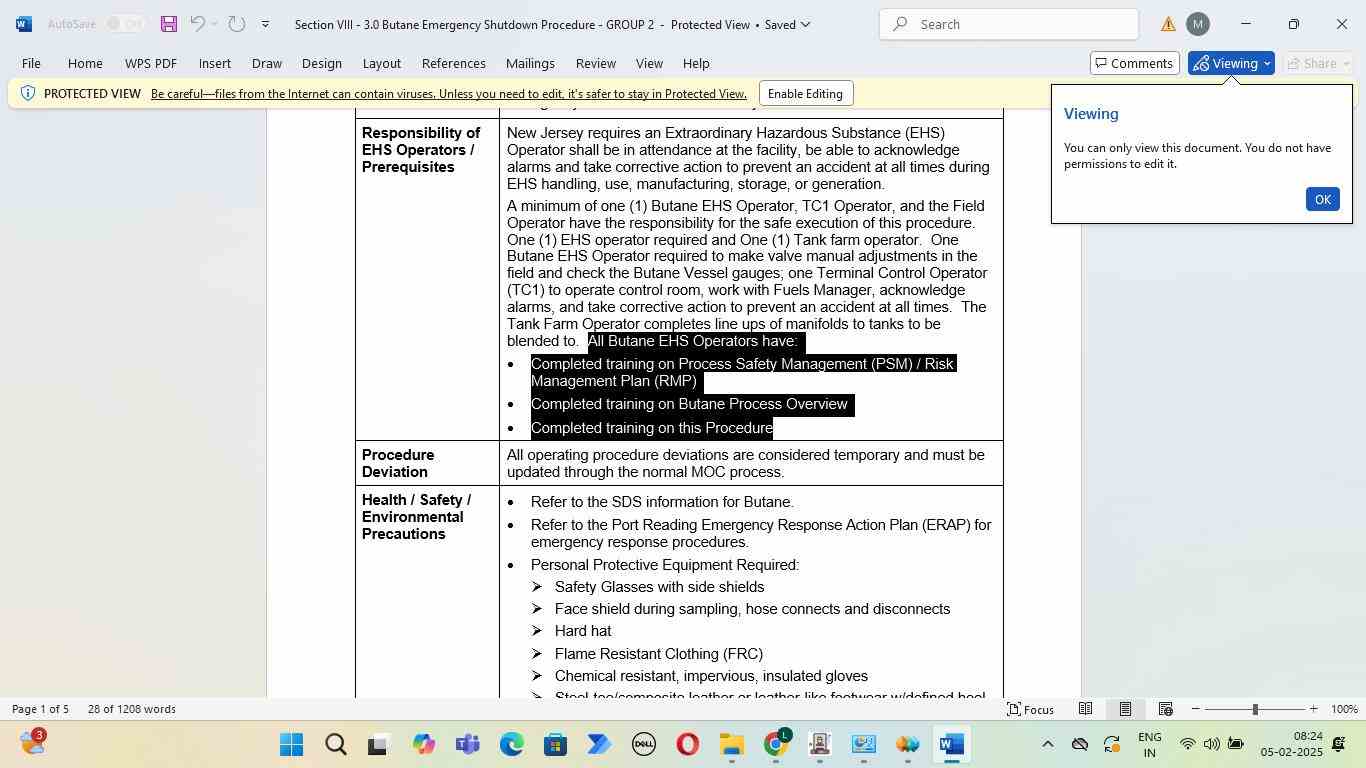Switch to Web Layout view icon

(x=1165, y=709)
